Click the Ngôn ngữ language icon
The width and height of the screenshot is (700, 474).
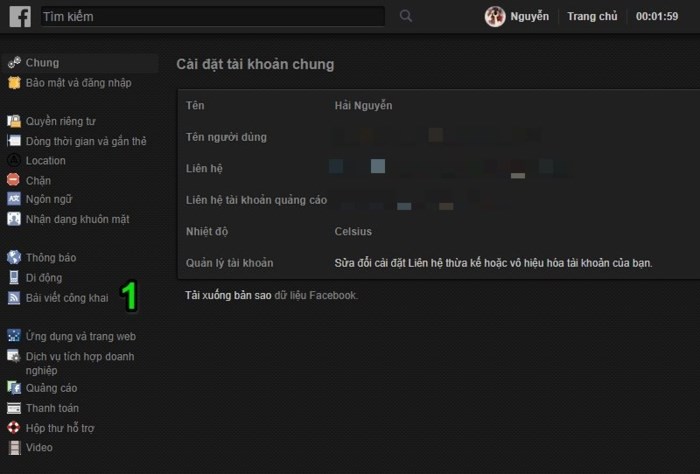click(x=14, y=199)
